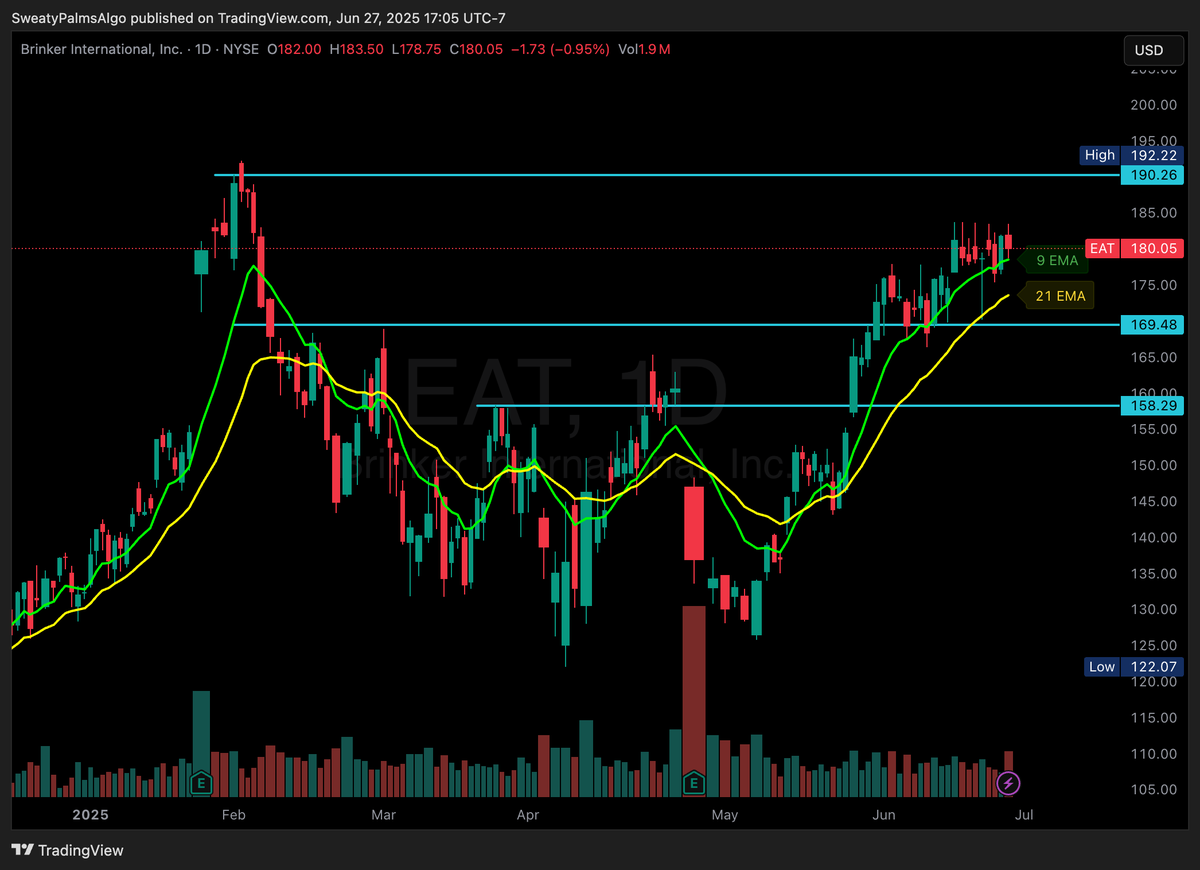The image size is (1200, 870).
Task: Click the Vol 1.9 M volume readout
Action: click(644, 48)
